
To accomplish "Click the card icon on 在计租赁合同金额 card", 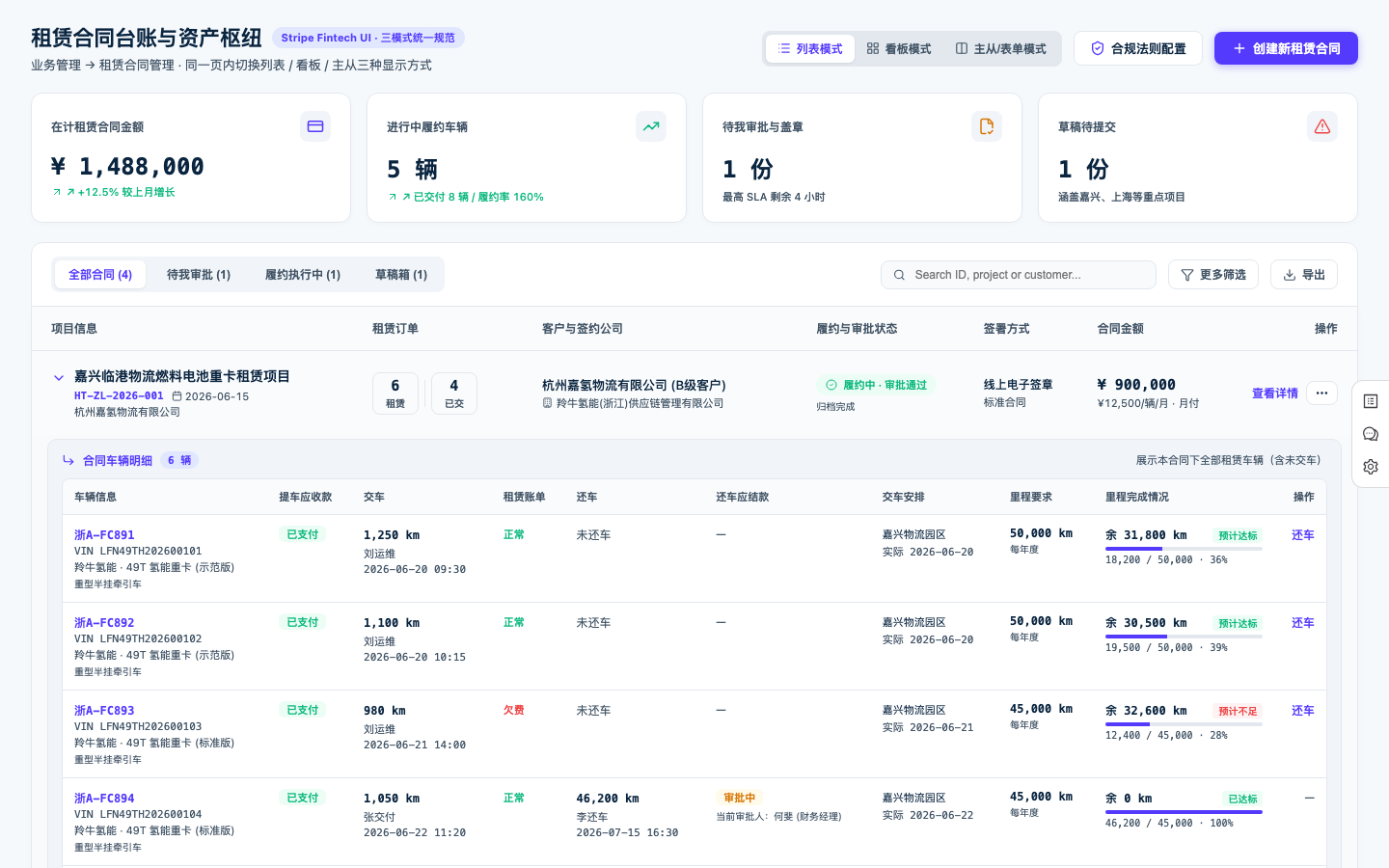I will point(315,126).
